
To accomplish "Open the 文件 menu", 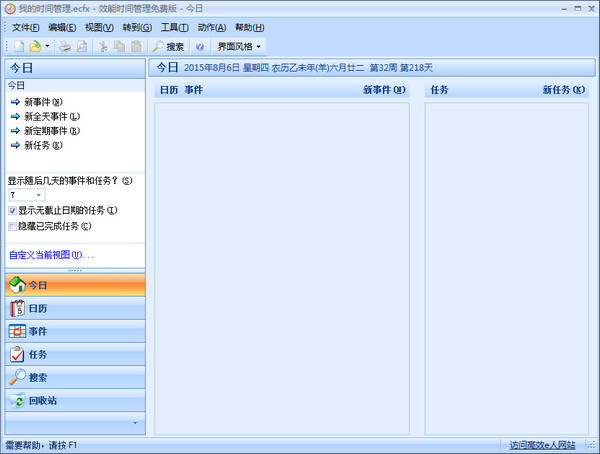I will tap(25, 27).
